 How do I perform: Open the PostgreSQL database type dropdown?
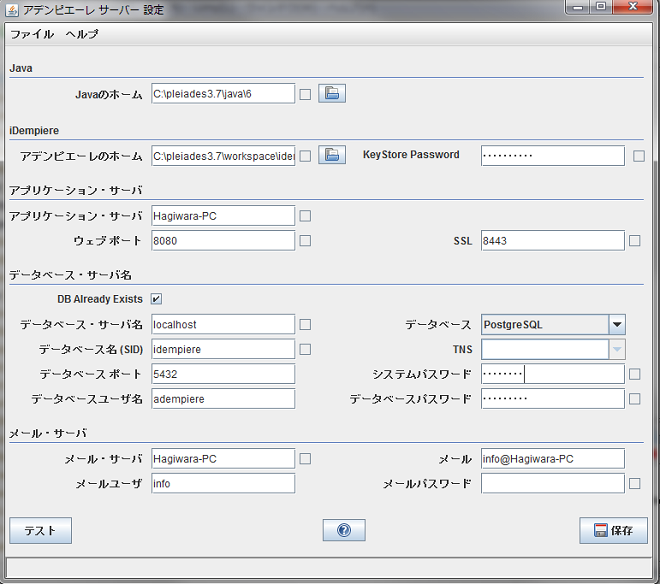[617, 325]
